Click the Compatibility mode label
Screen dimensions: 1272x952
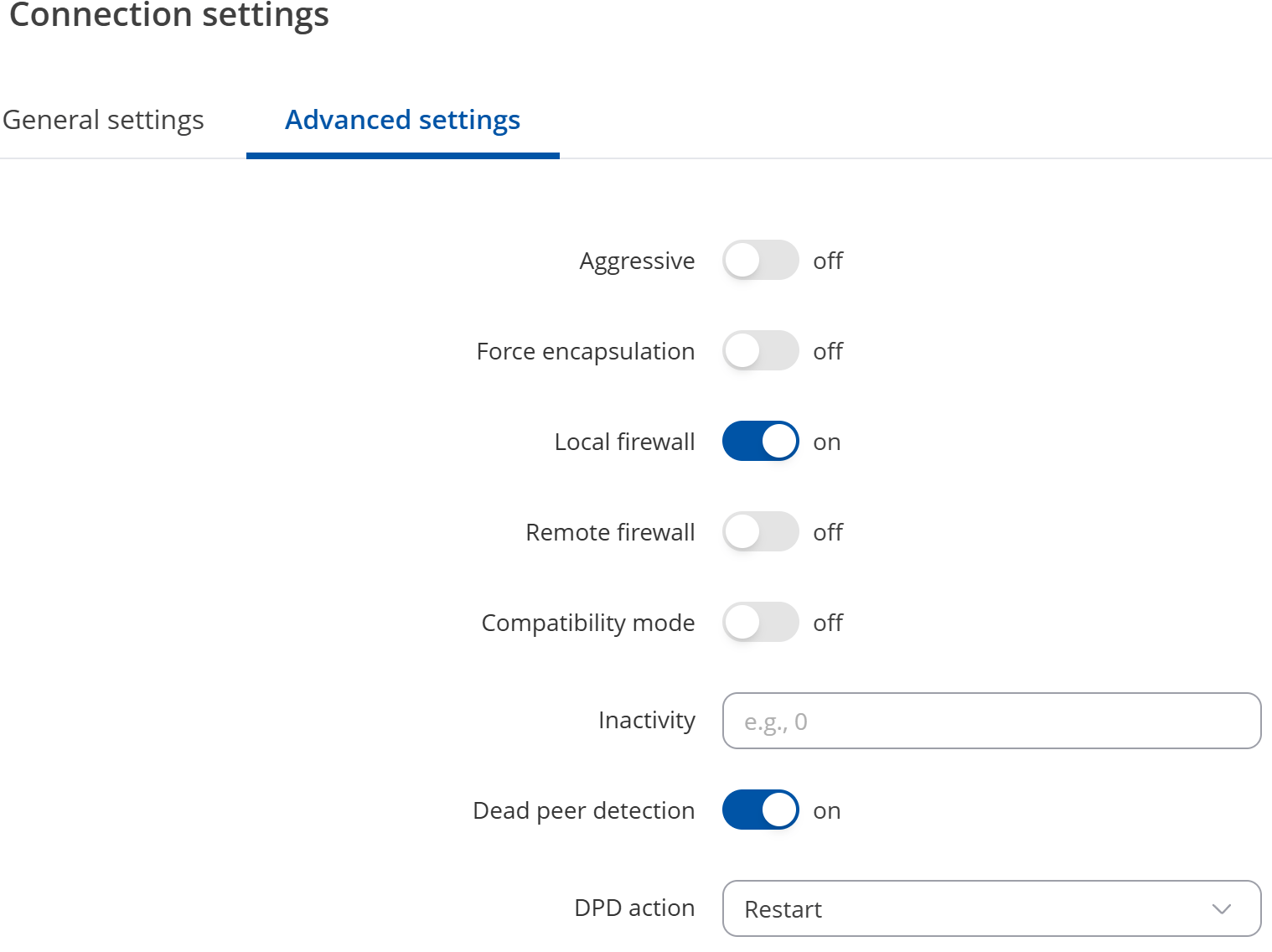coord(587,622)
